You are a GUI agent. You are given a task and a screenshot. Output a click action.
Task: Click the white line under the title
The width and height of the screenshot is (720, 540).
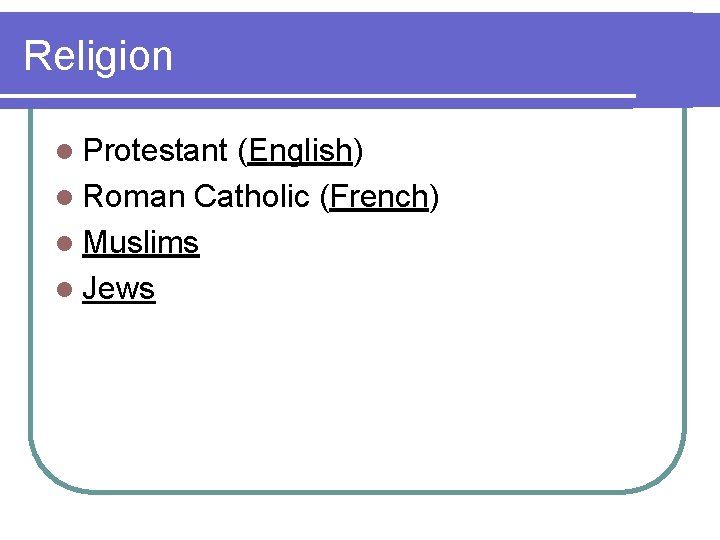330,96
